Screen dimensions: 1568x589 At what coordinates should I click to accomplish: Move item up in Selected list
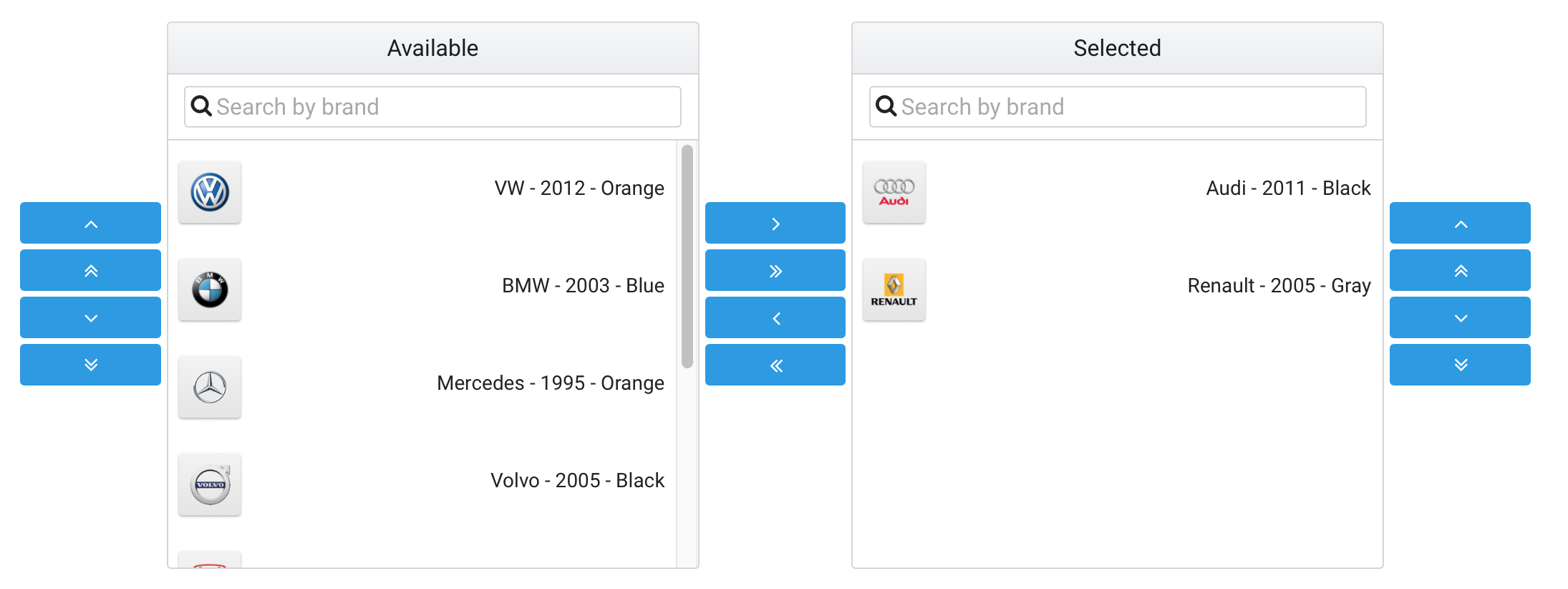(x=1460, y=223)
